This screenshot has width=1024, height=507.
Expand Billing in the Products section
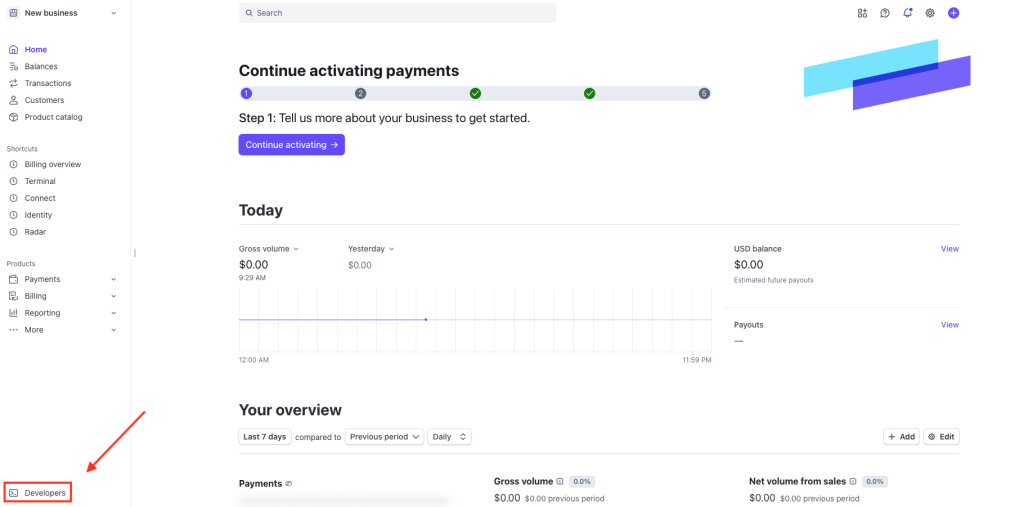(63, 296)
